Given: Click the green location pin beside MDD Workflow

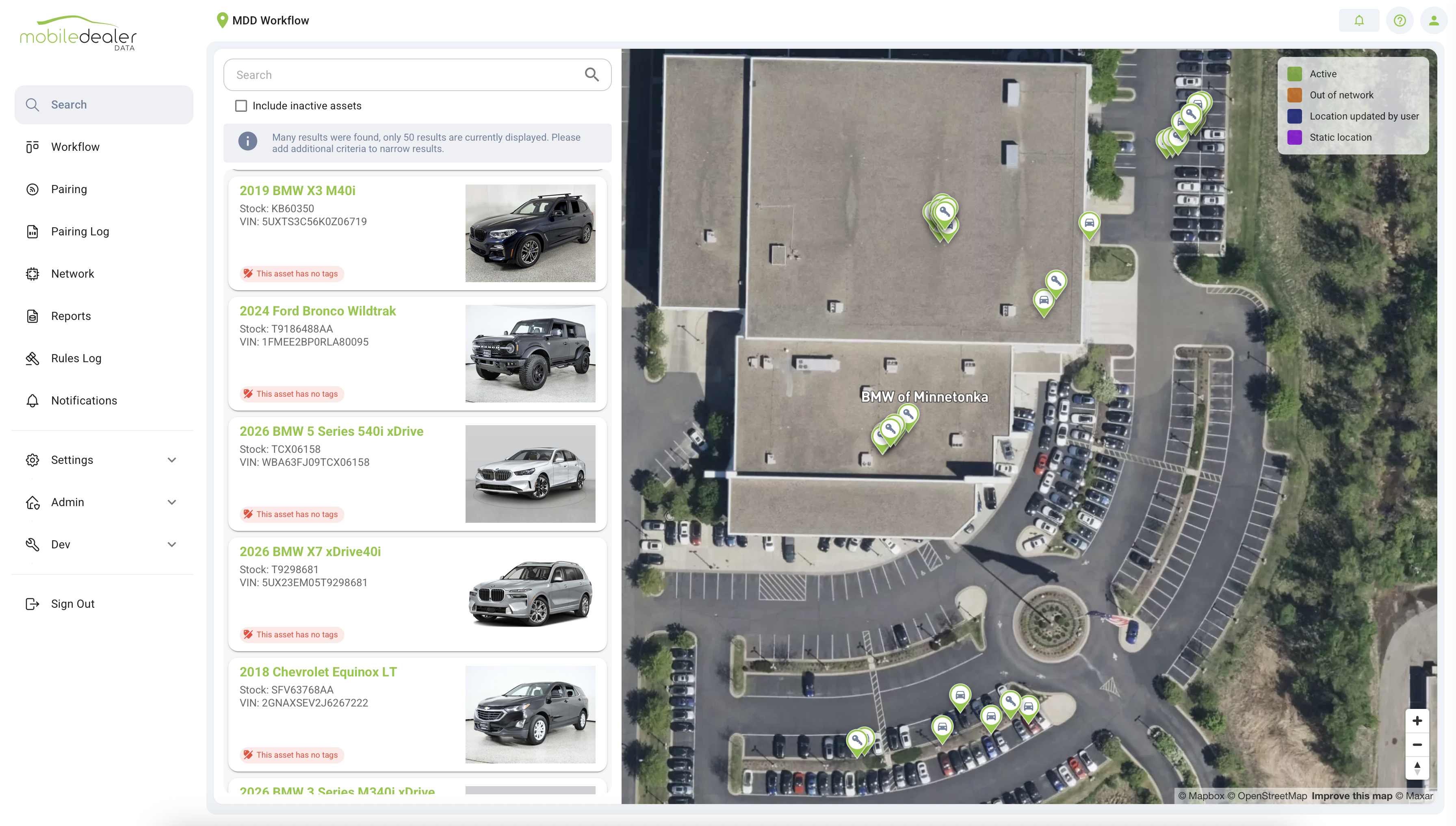Looking at the screenshot, I should coord(222,20).
